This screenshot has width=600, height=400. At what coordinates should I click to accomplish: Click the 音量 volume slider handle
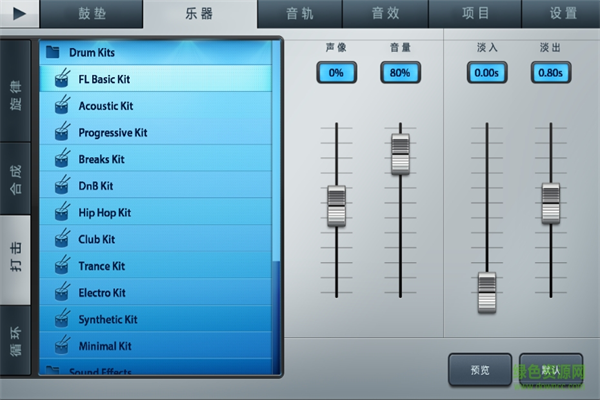click(x=400, y=155)
